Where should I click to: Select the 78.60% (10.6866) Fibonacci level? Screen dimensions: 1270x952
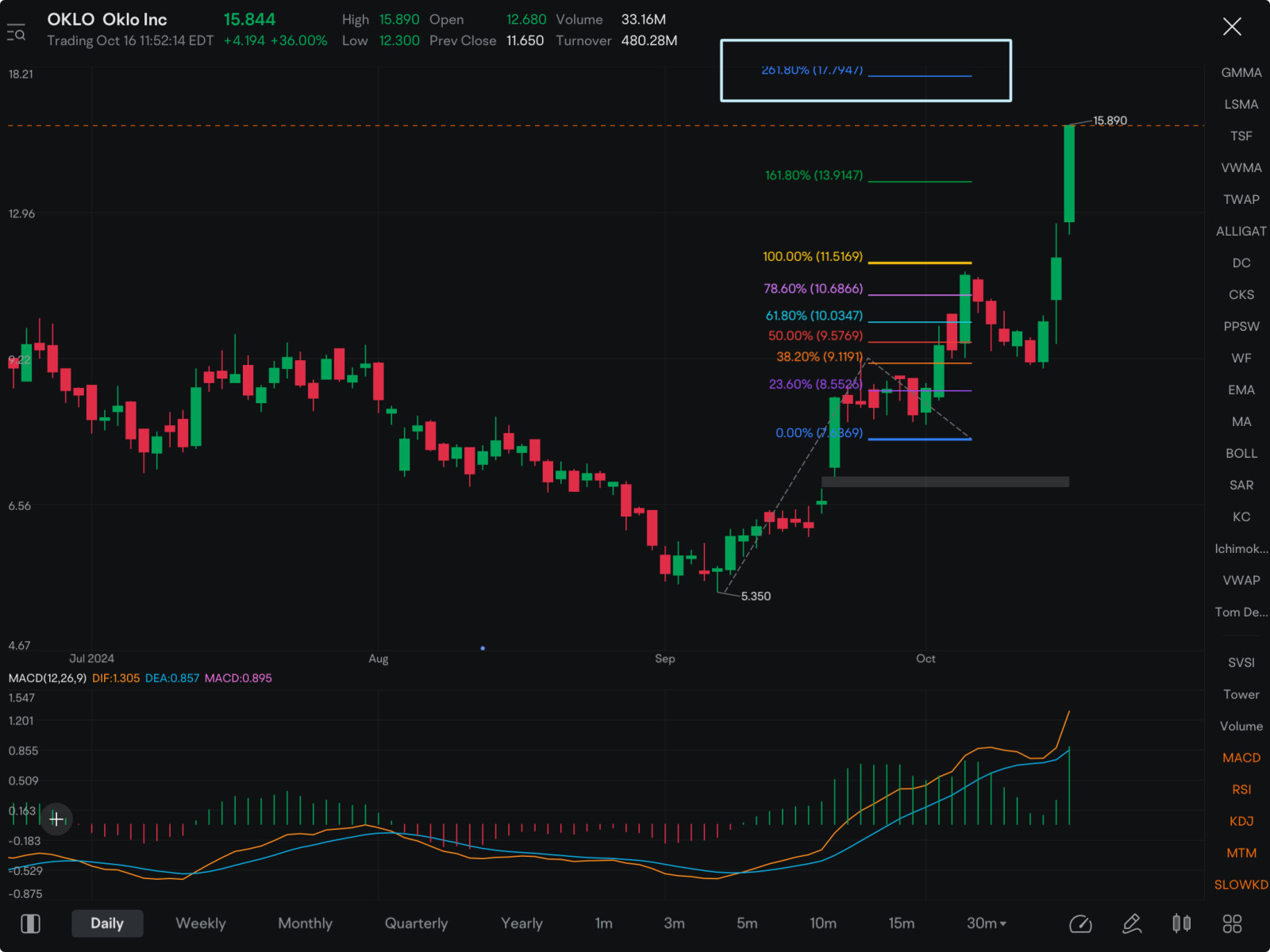pyautogui.click(x=813, y=289)
